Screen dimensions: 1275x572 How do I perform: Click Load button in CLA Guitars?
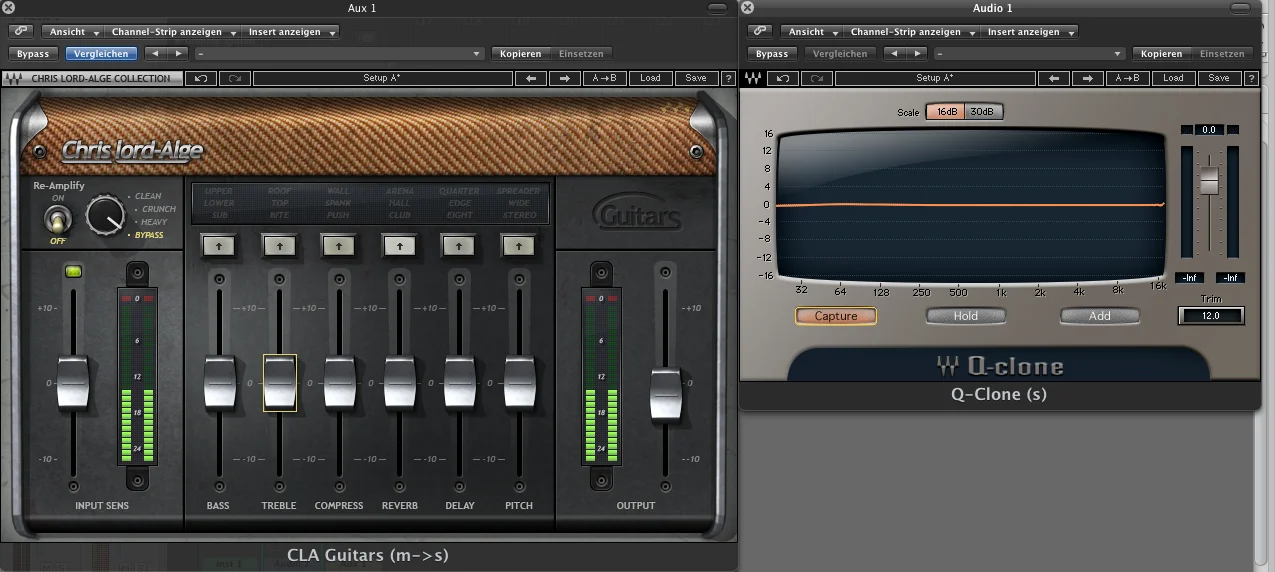pos(650,78)
